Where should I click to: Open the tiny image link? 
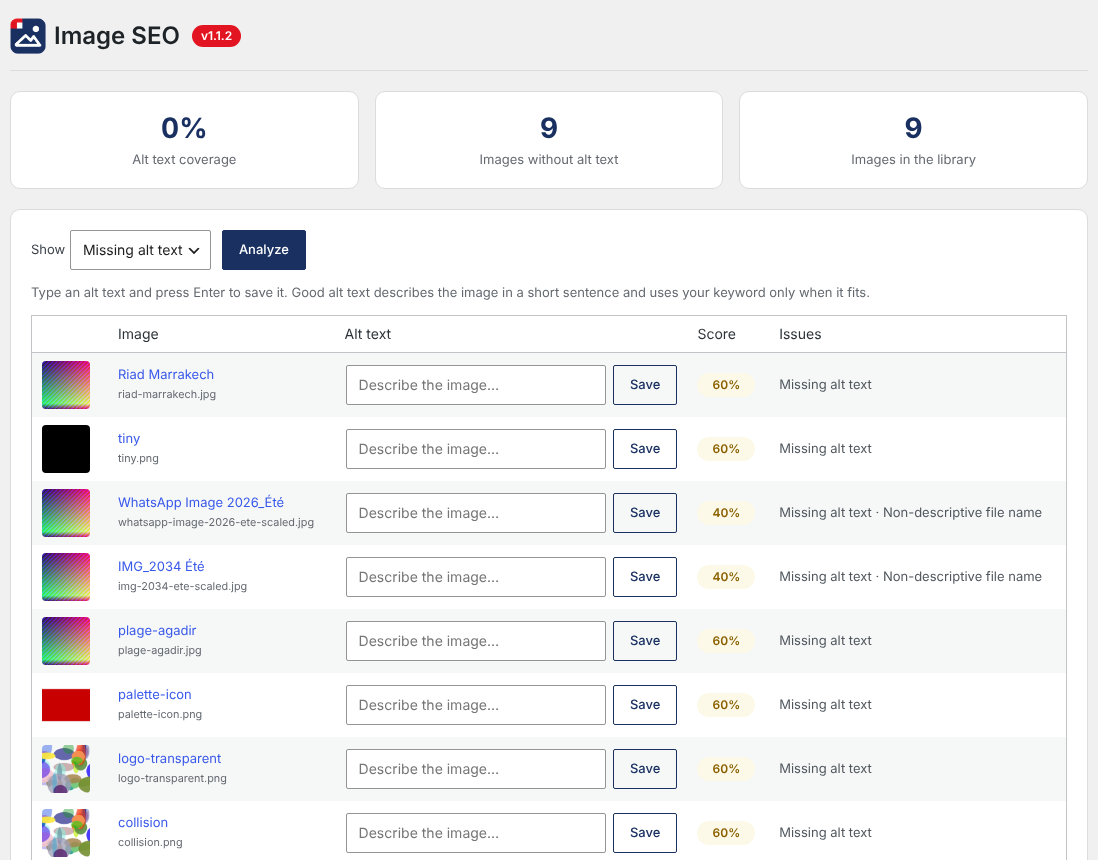click(x=129, y=438)
